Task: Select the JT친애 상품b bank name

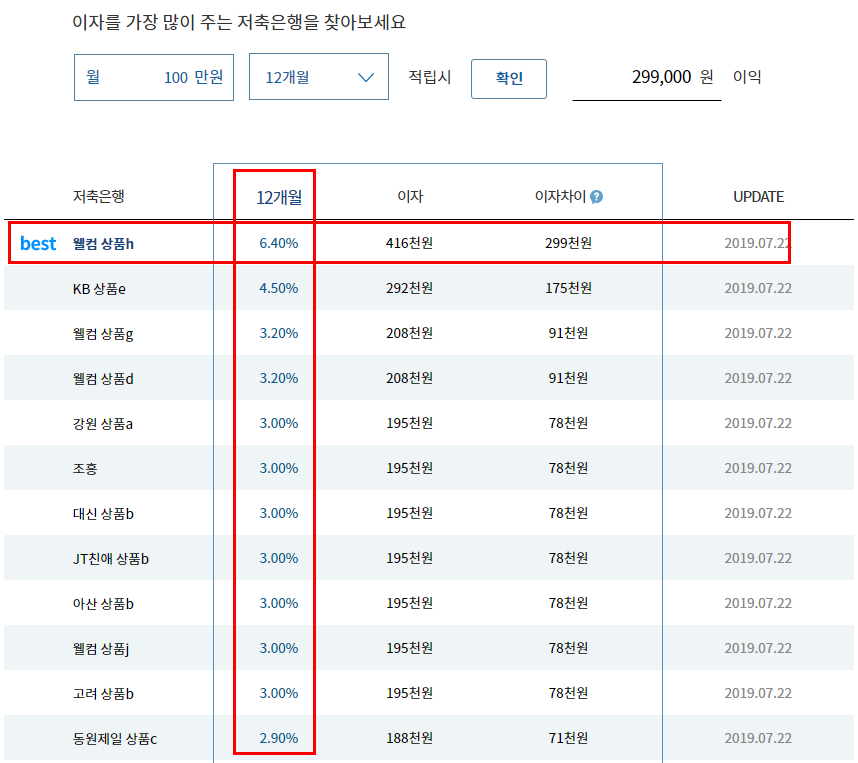Action: point(111,558)
